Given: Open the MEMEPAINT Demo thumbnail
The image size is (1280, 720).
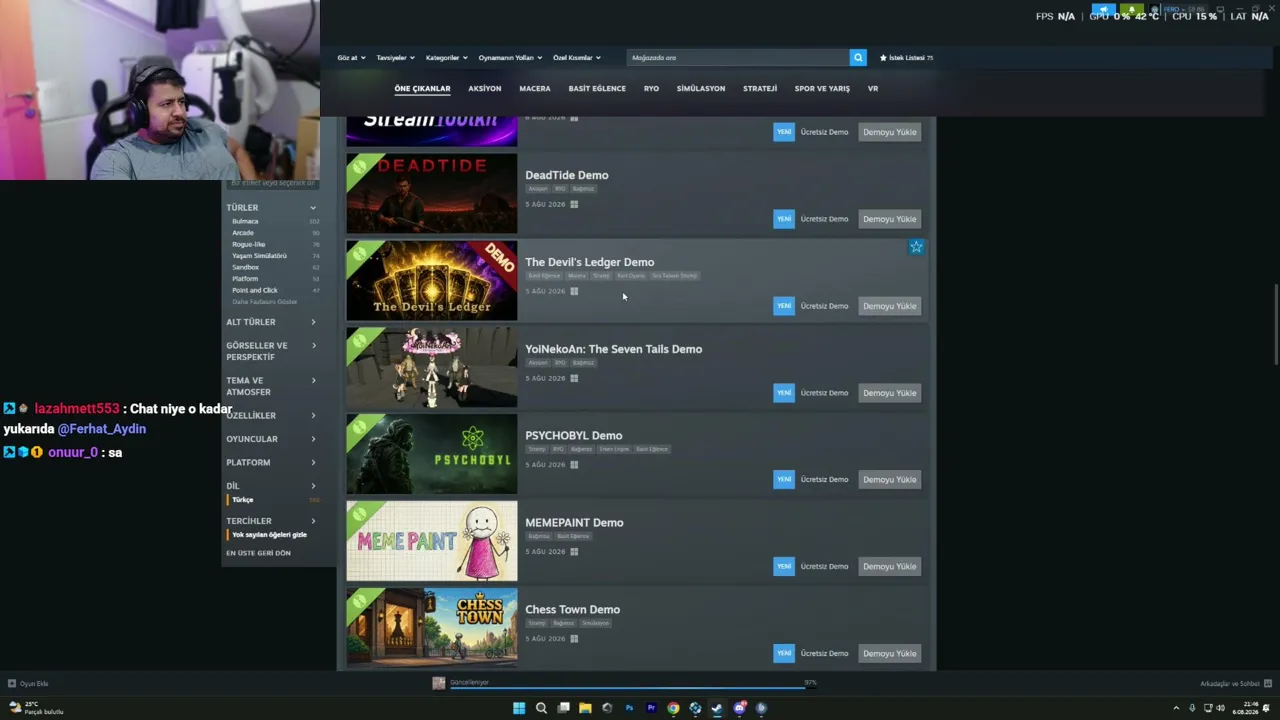Looking at the screenshot, I should pyautogui.click(x=432, y=541).
